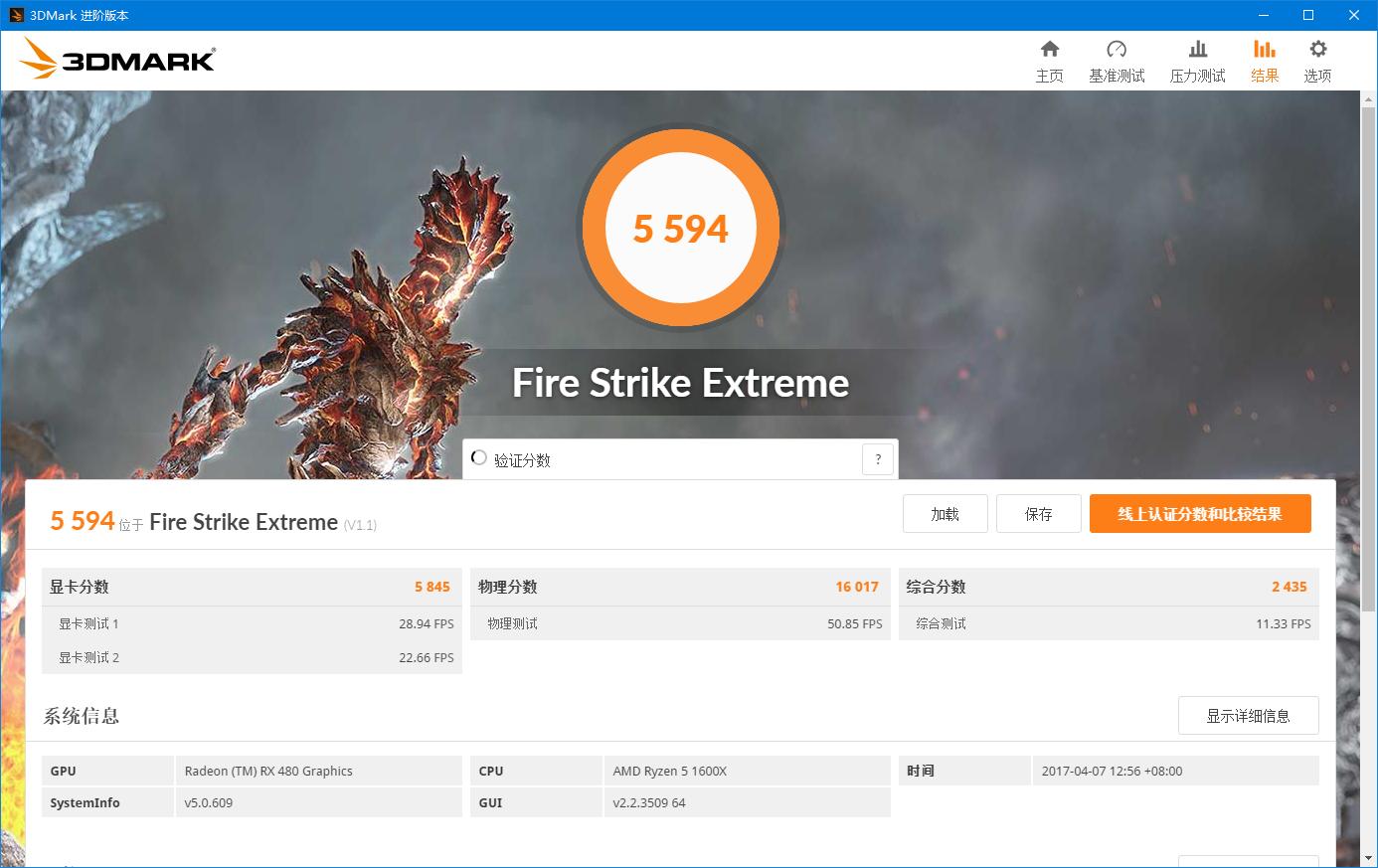Click the 加载 load button

(x=945, y=513)
